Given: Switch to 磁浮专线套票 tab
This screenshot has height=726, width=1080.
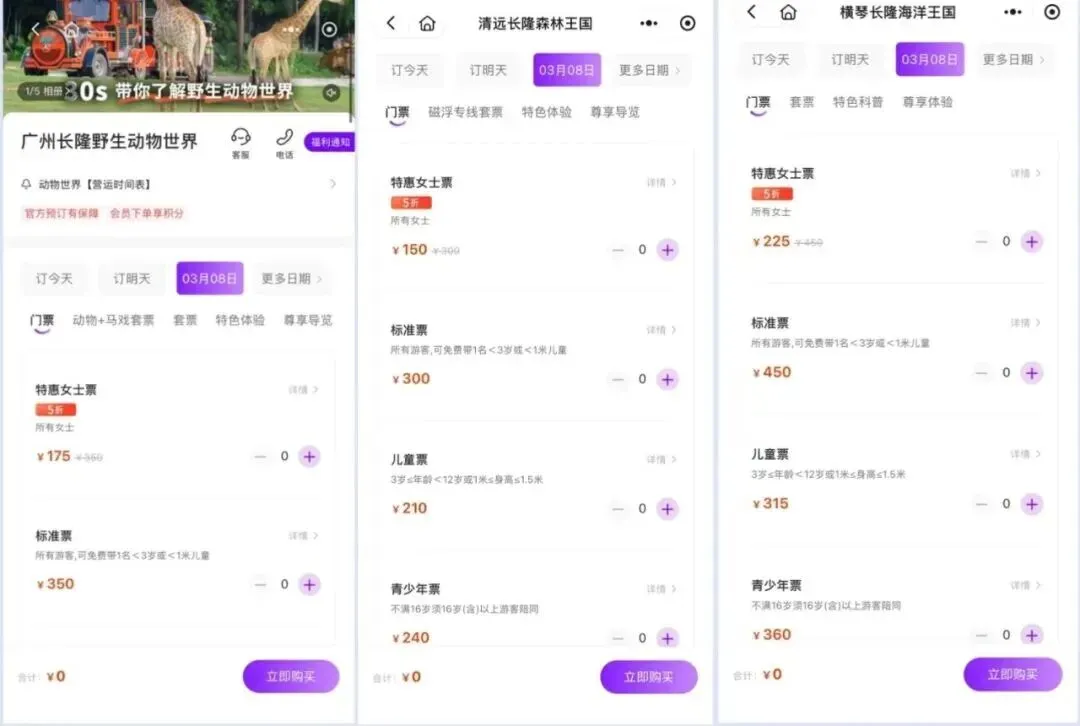Looking at the screenshot, I should pos(466,112).
